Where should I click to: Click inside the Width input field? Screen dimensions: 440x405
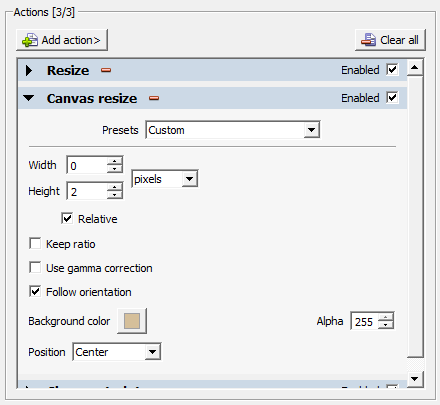tap(87, 165)
